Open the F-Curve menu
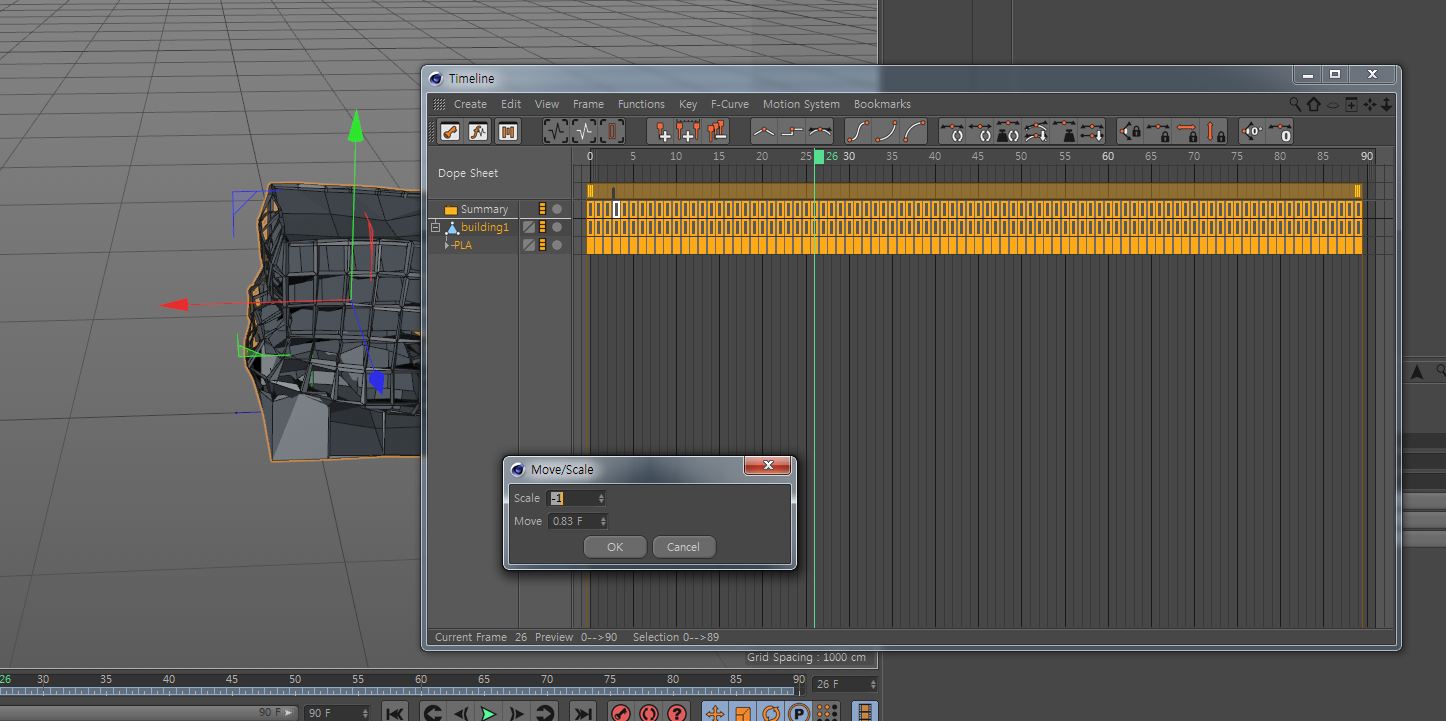This screenshot has width=1446, height=721. coord(729,104)
